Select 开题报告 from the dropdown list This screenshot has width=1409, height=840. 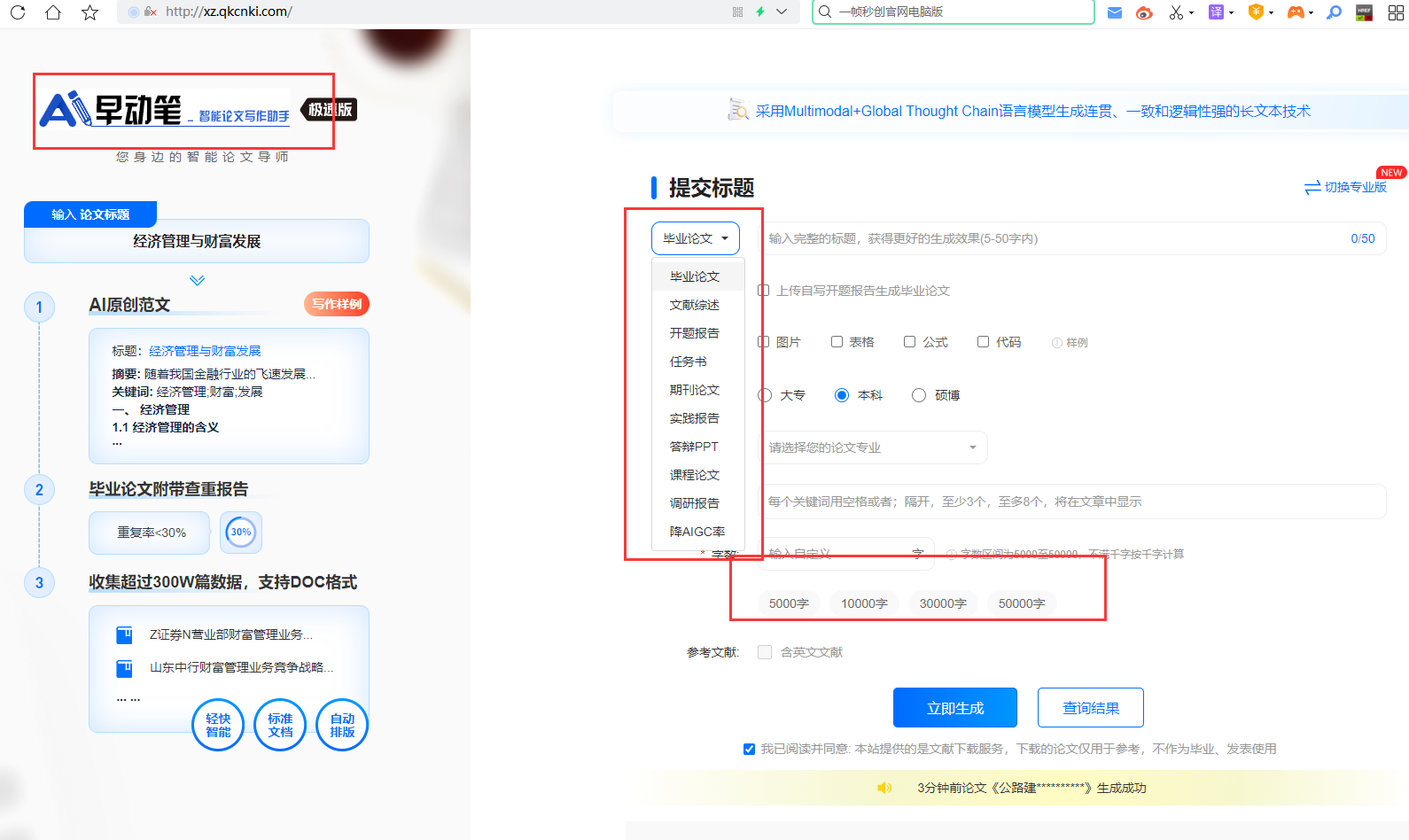click(x=697, y=333)
